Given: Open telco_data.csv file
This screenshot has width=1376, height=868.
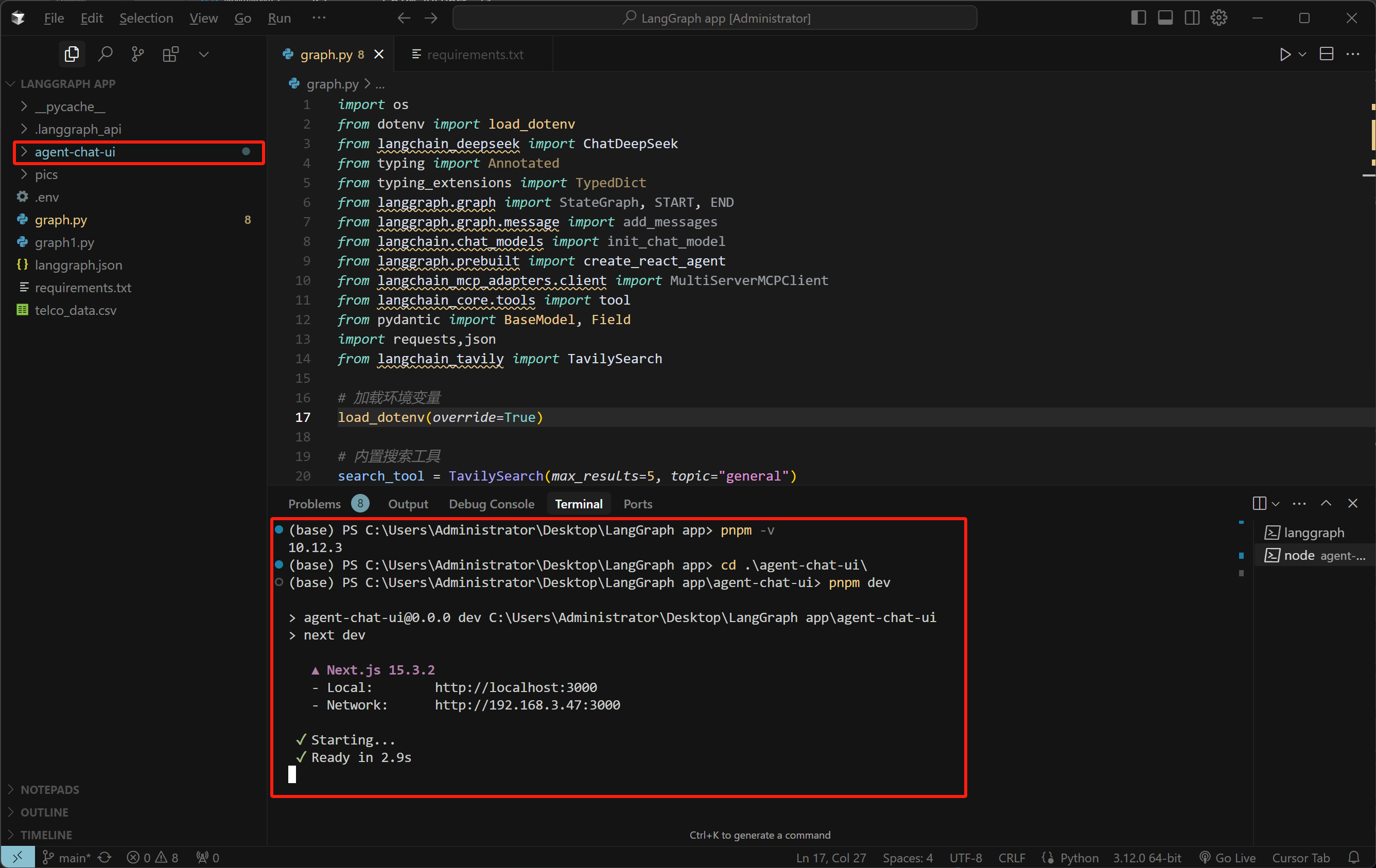Looking at the screenshot, I should click(134, 310).
